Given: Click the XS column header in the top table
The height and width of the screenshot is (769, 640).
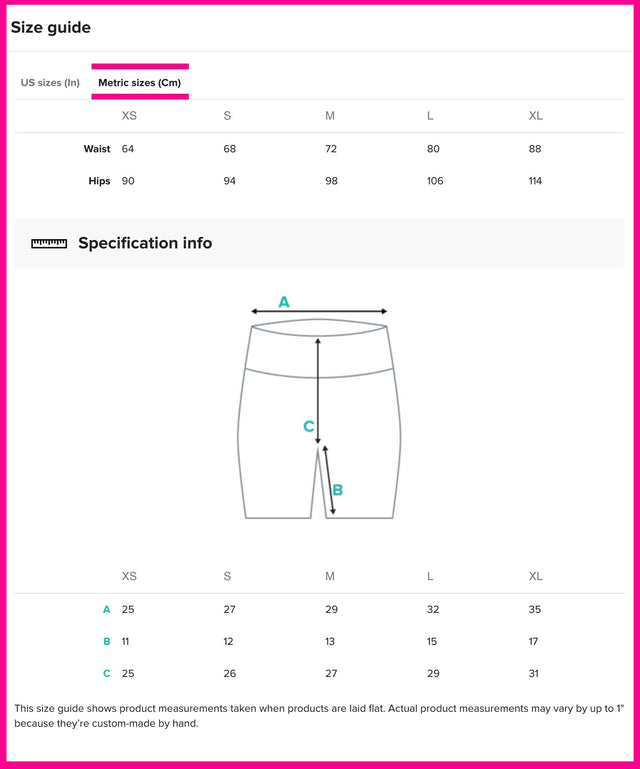Looking at the screenshot, I should coord(129,116).
